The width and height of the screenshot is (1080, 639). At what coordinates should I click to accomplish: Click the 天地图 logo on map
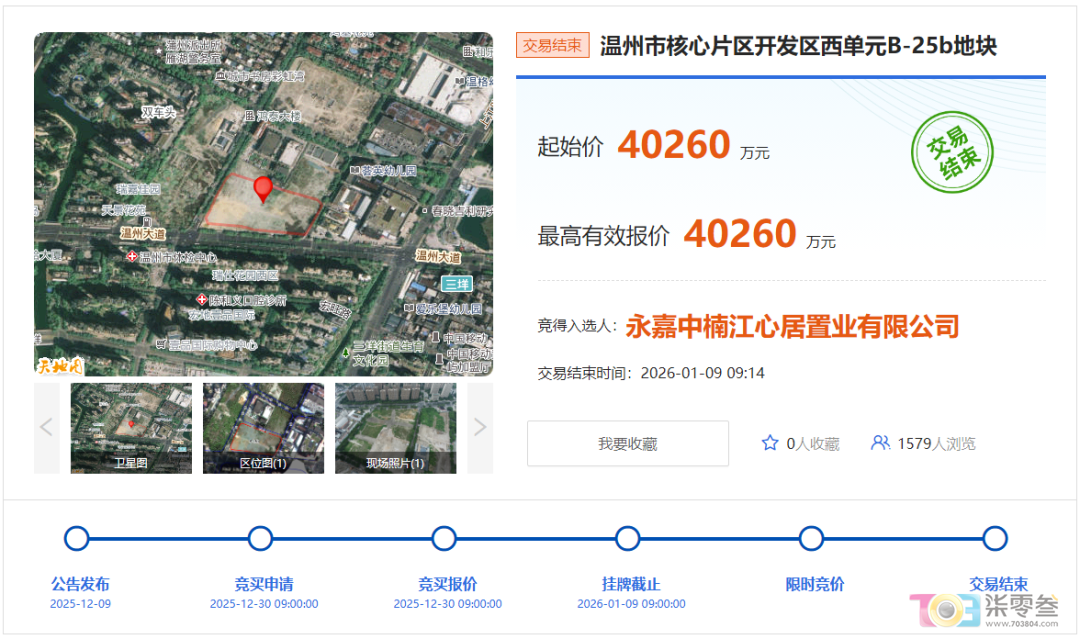coord(60,366)
